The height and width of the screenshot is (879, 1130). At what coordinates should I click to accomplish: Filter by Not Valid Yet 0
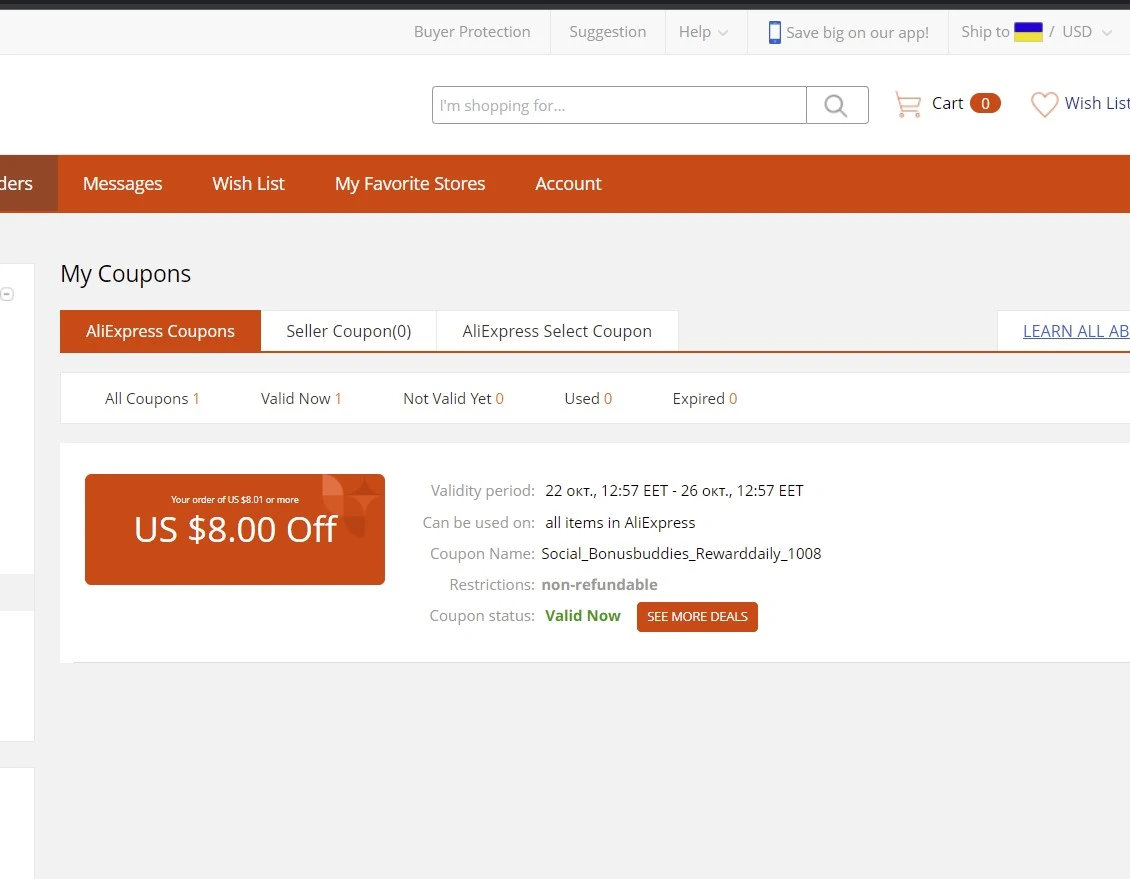tap(453, 398)
